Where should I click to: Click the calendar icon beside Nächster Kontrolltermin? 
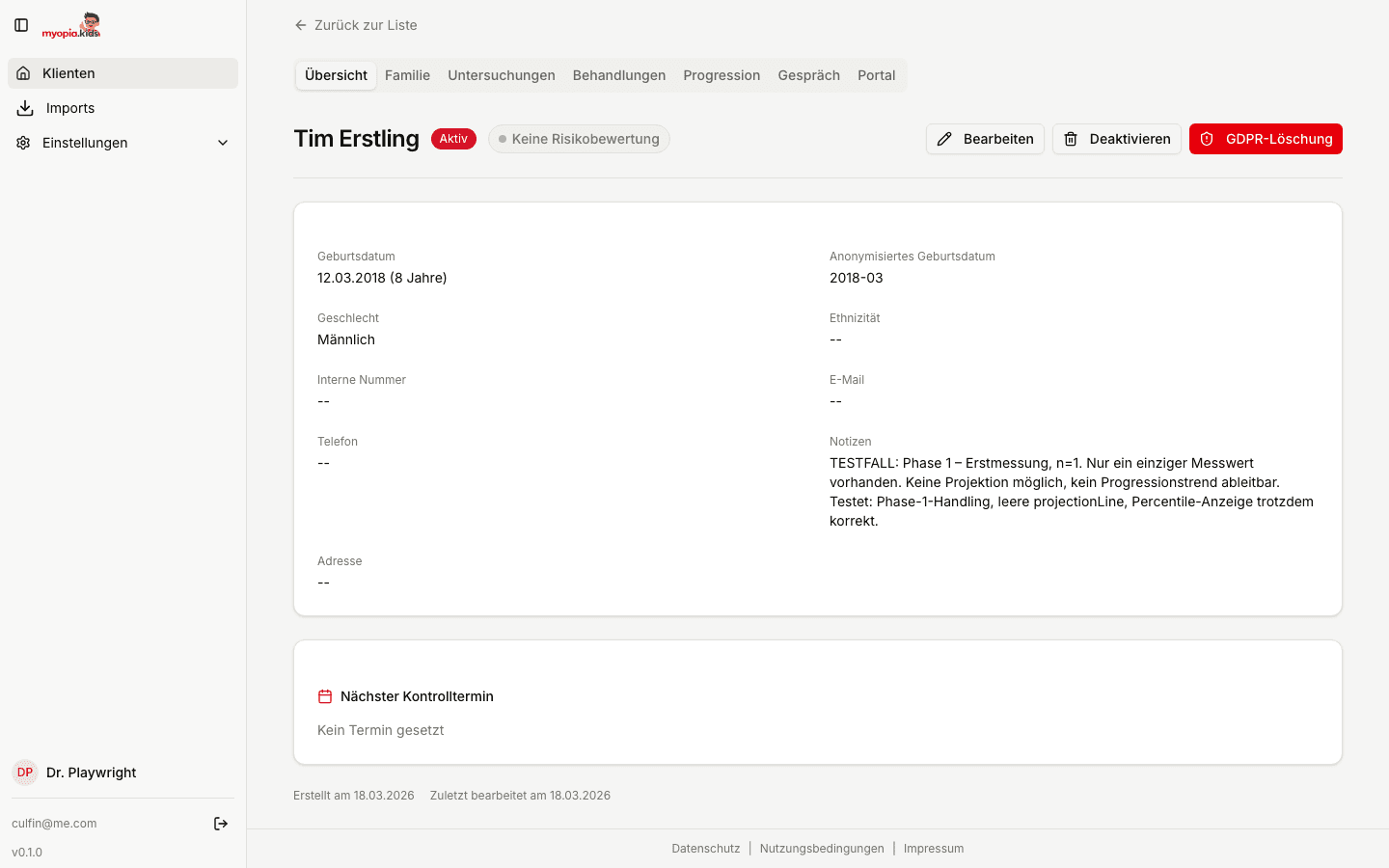pyautogui.click(x=325, y=696)
